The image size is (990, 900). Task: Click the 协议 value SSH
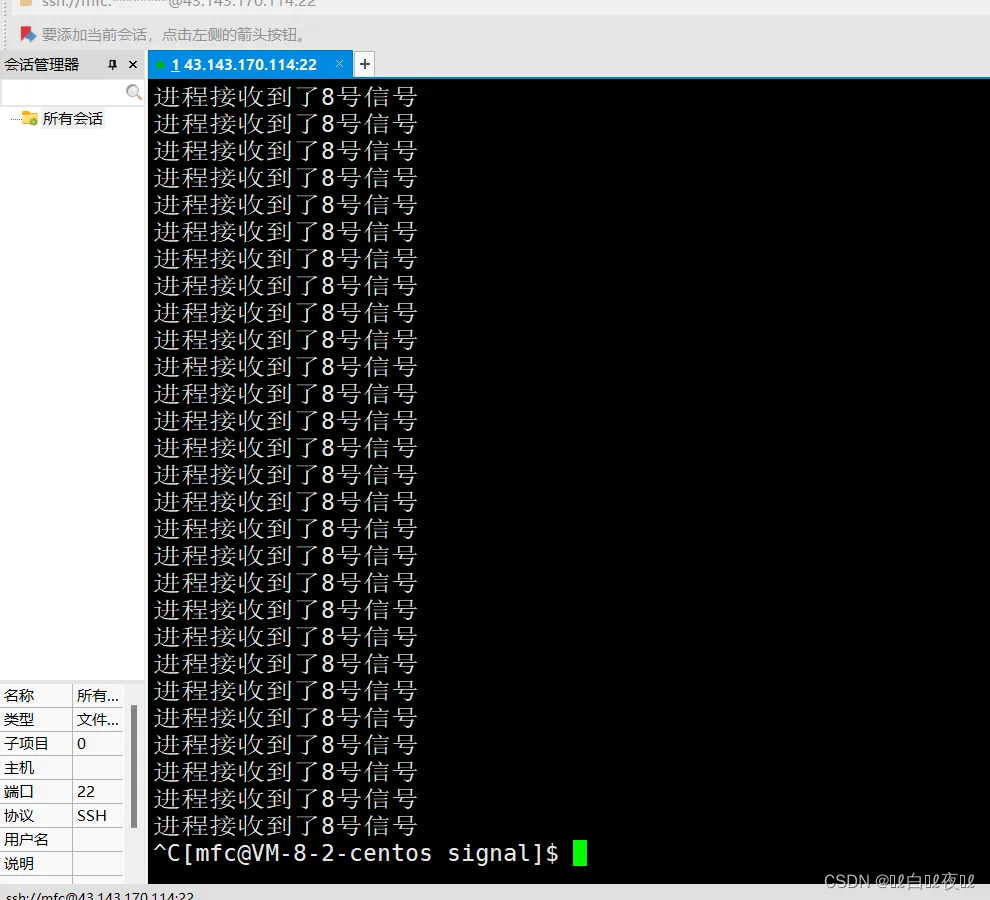(x=92, y=815)
